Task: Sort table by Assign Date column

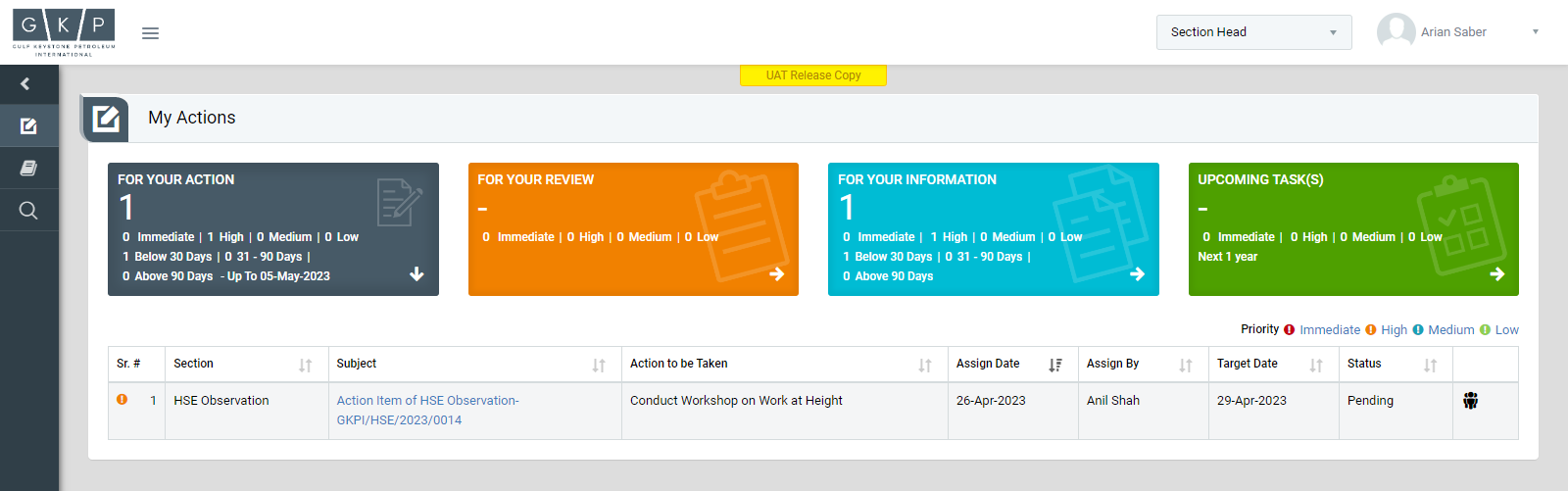Action: coord(1055,365)
